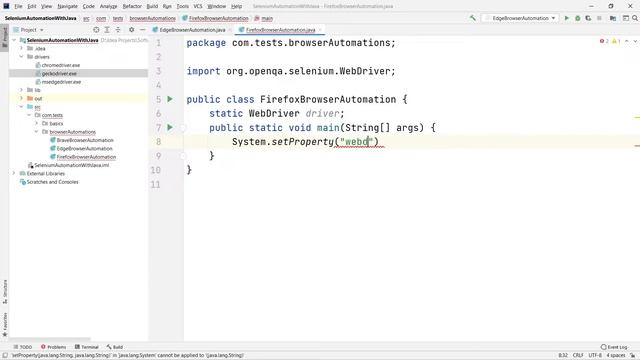640x360 pixels.
Task: Click Collapse All in Project panel
Action: coord(118,30)
